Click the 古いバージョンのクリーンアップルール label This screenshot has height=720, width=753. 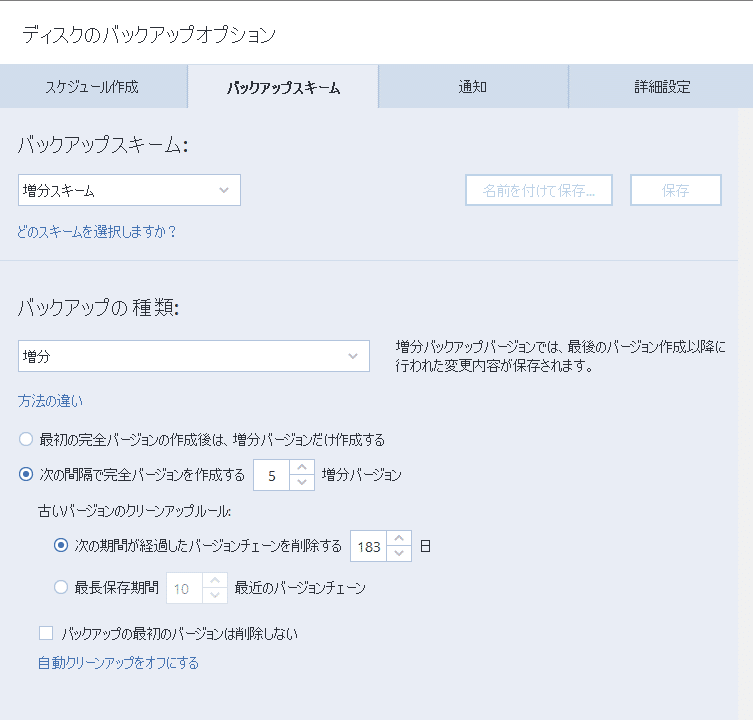[x=134, y=511]
